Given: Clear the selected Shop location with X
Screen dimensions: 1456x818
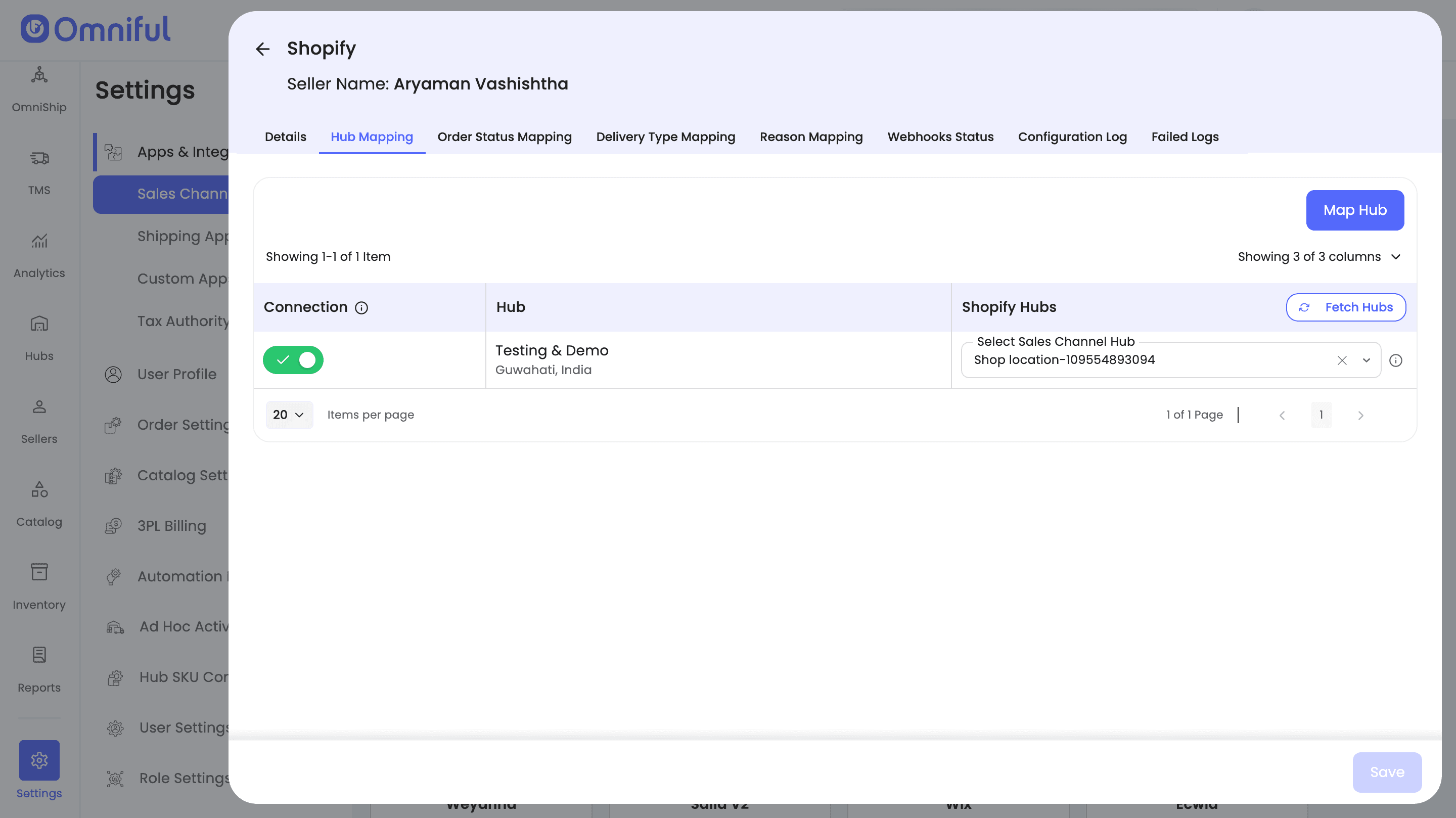Looking at the screenshot, I should pyautogui.click(x=1341, y=360).
